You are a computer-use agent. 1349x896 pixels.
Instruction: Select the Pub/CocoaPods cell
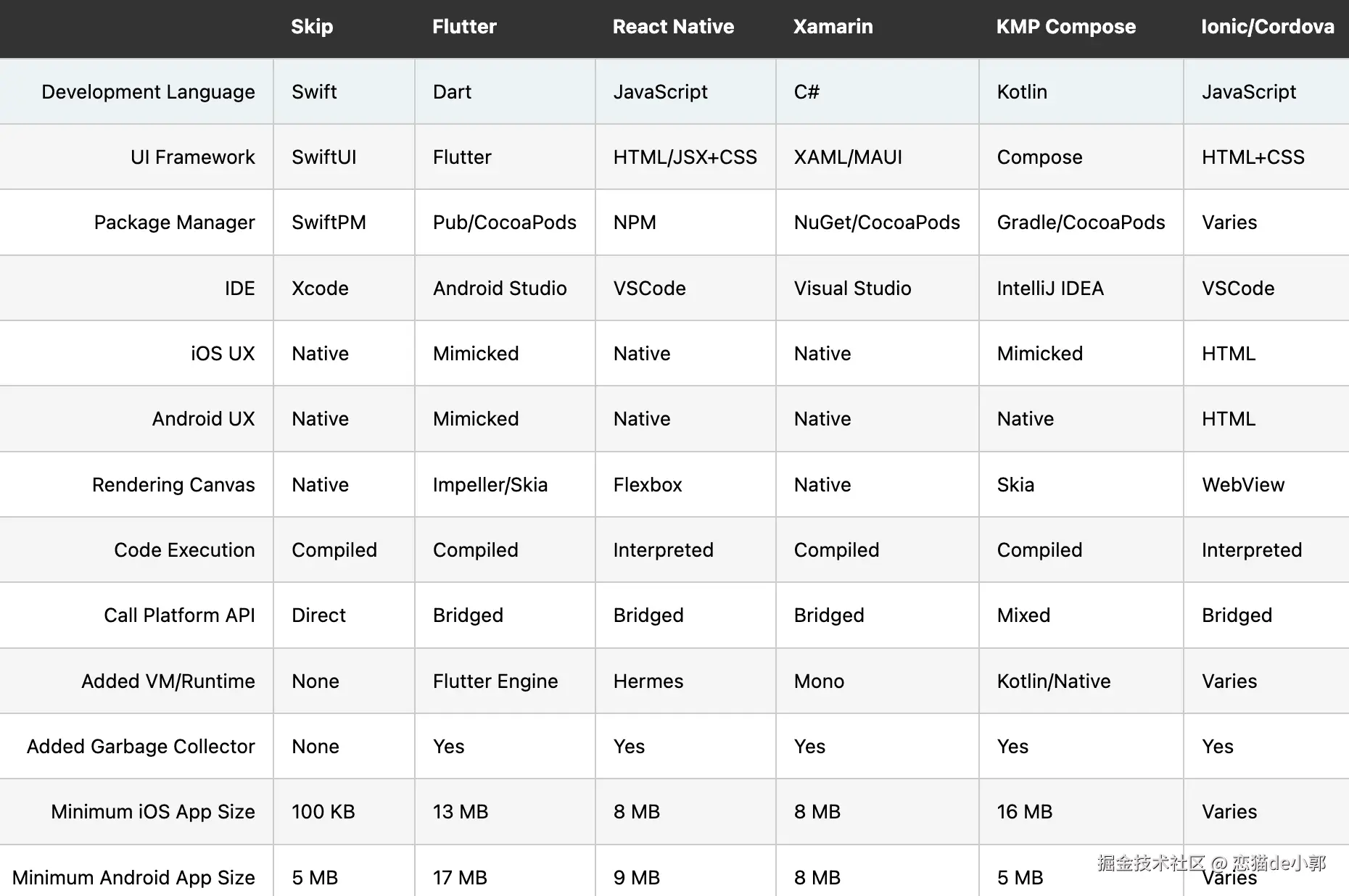[504, 223]
